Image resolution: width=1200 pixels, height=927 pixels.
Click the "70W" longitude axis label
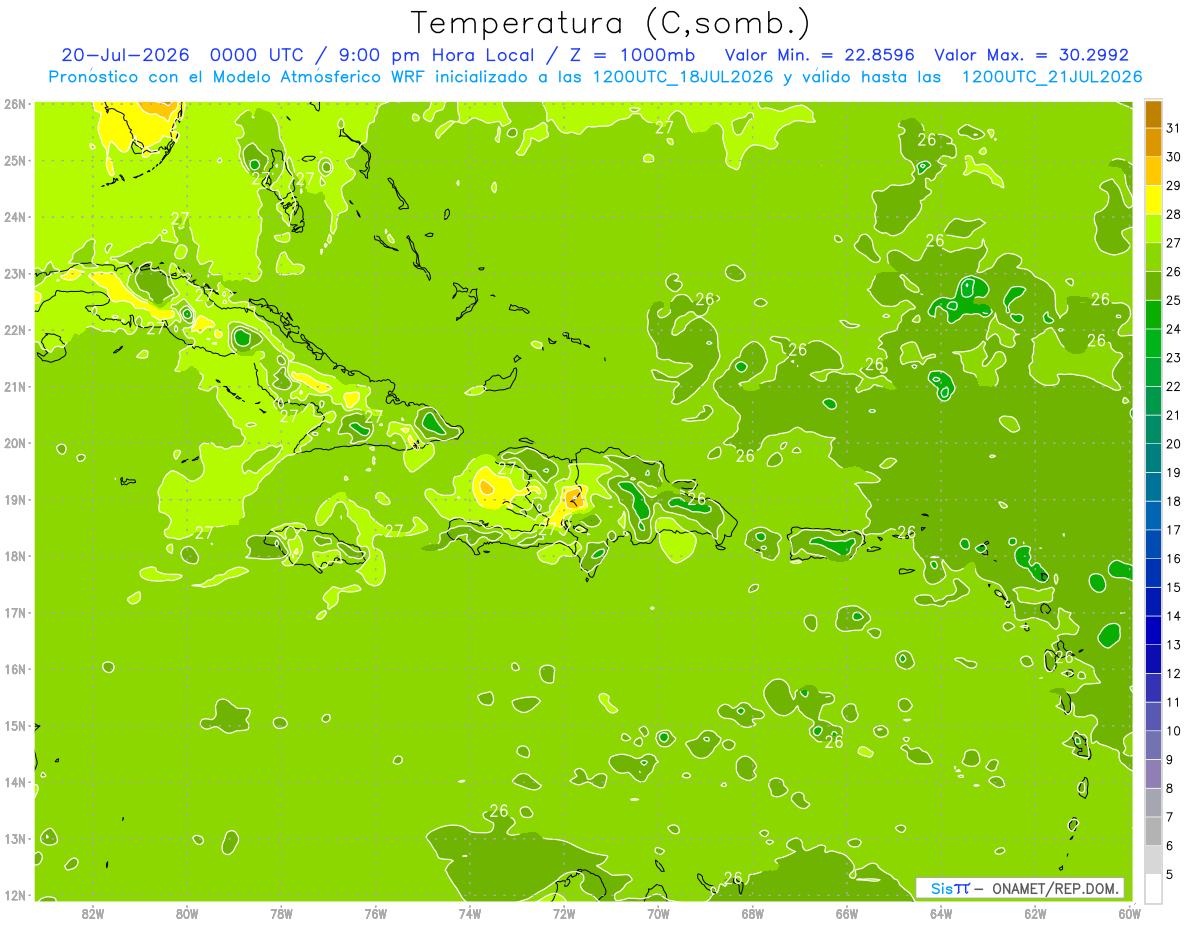coord(658,912)
